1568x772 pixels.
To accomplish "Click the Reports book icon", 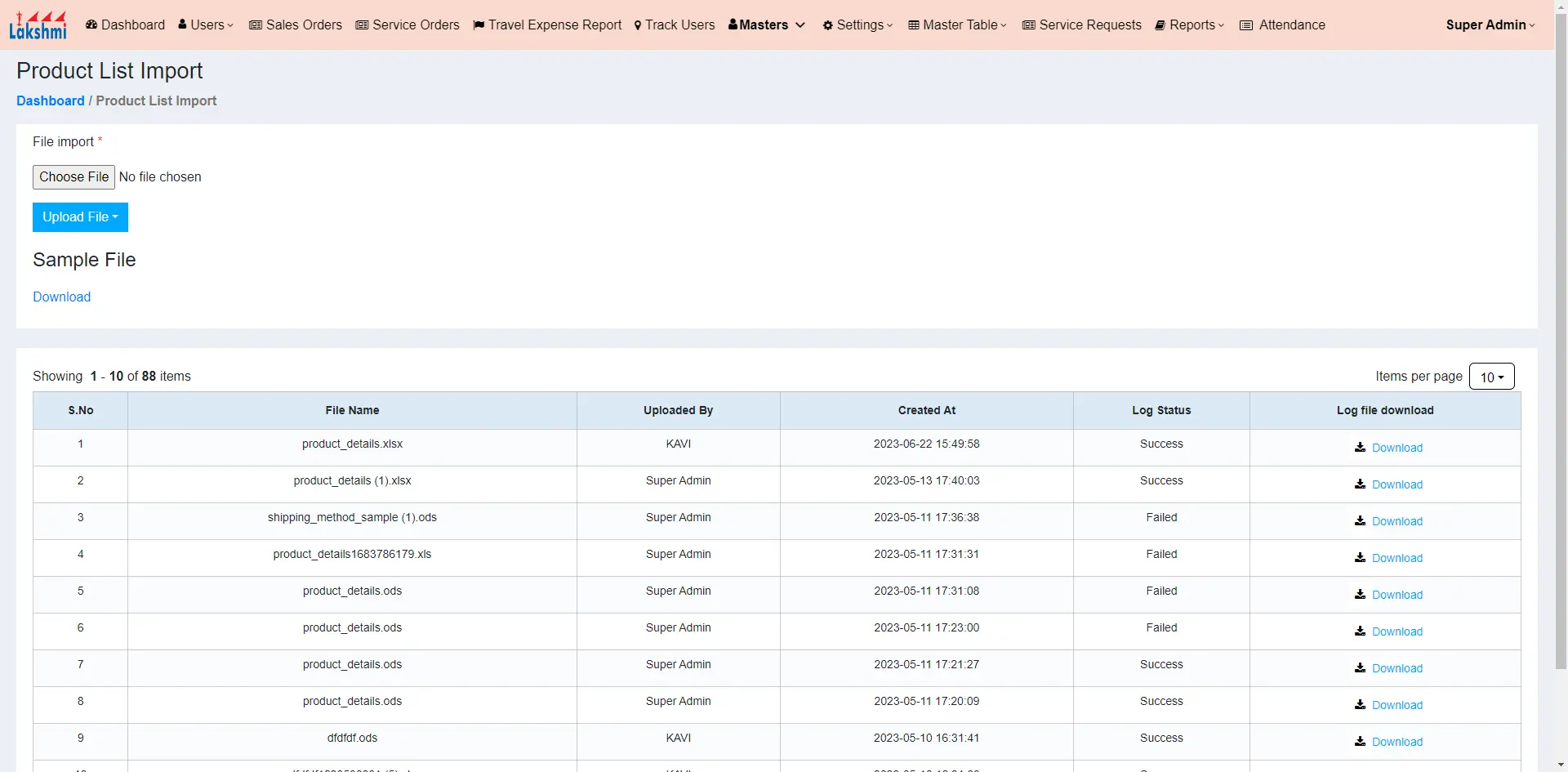I will pos(1160,25).
